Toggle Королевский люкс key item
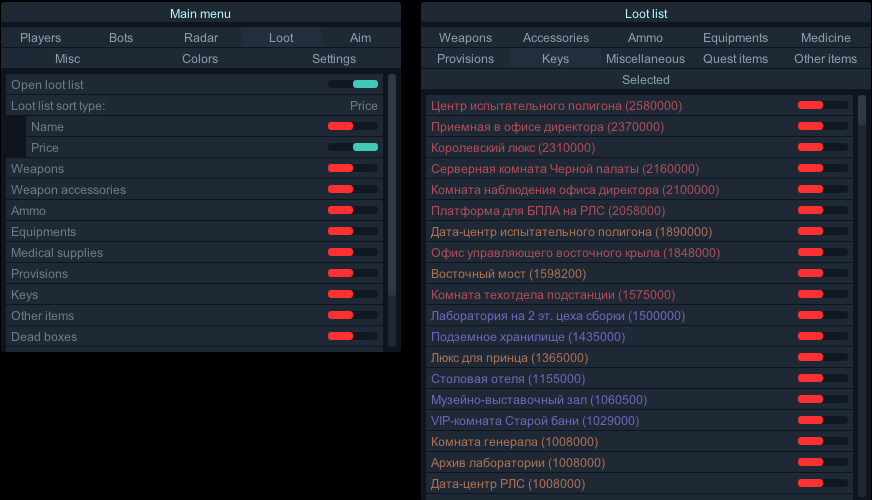Viewport: 872px width, 500px height. click(822, 148)
